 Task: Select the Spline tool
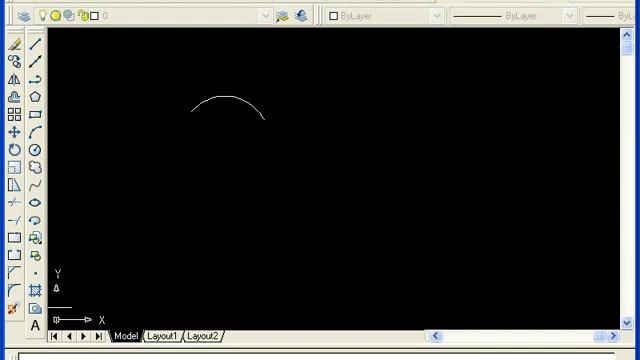point(35,185)
